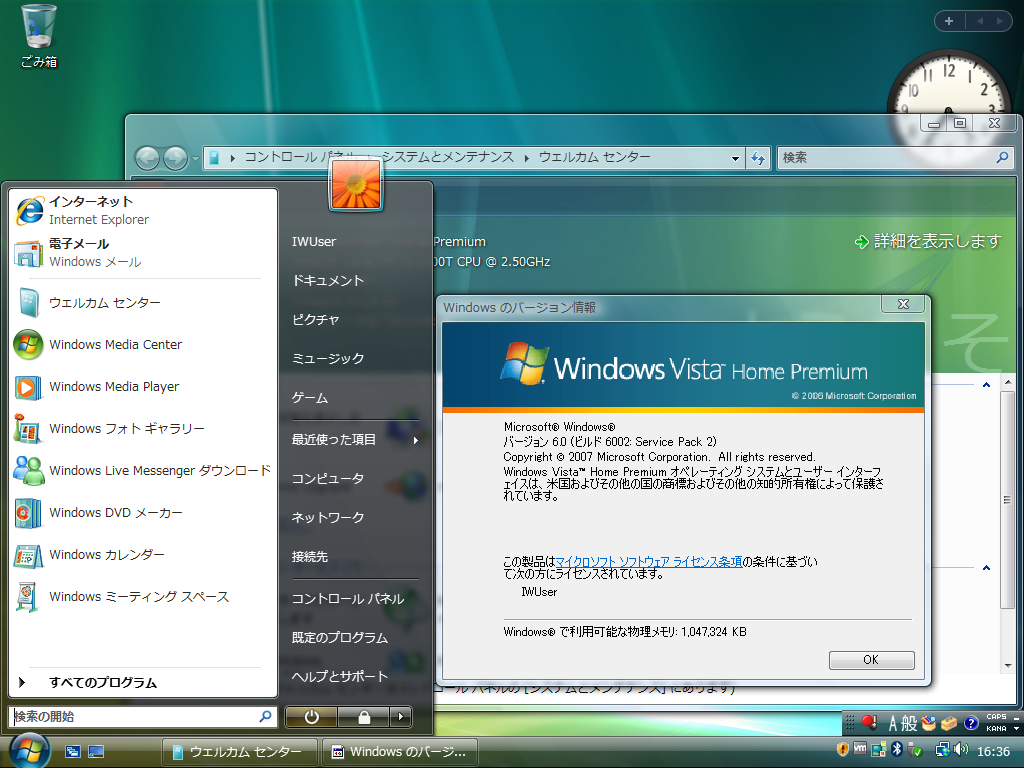
Task: Toggle CAPS in the language bar
Action: [x=996, y=717]
